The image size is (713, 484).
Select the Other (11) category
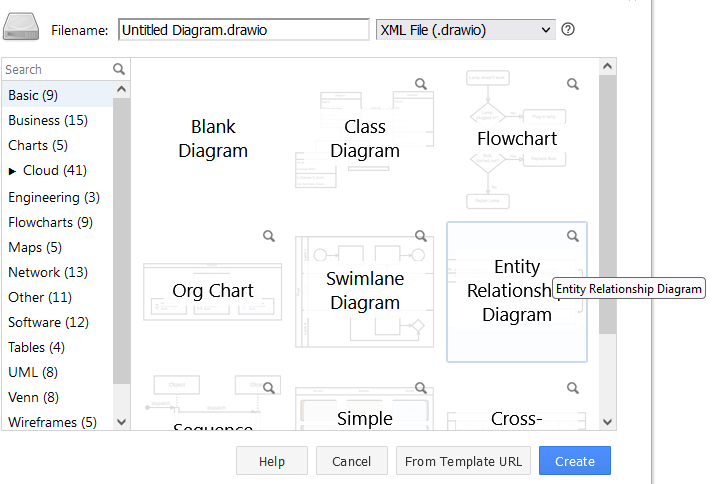(x=57, y=297)
